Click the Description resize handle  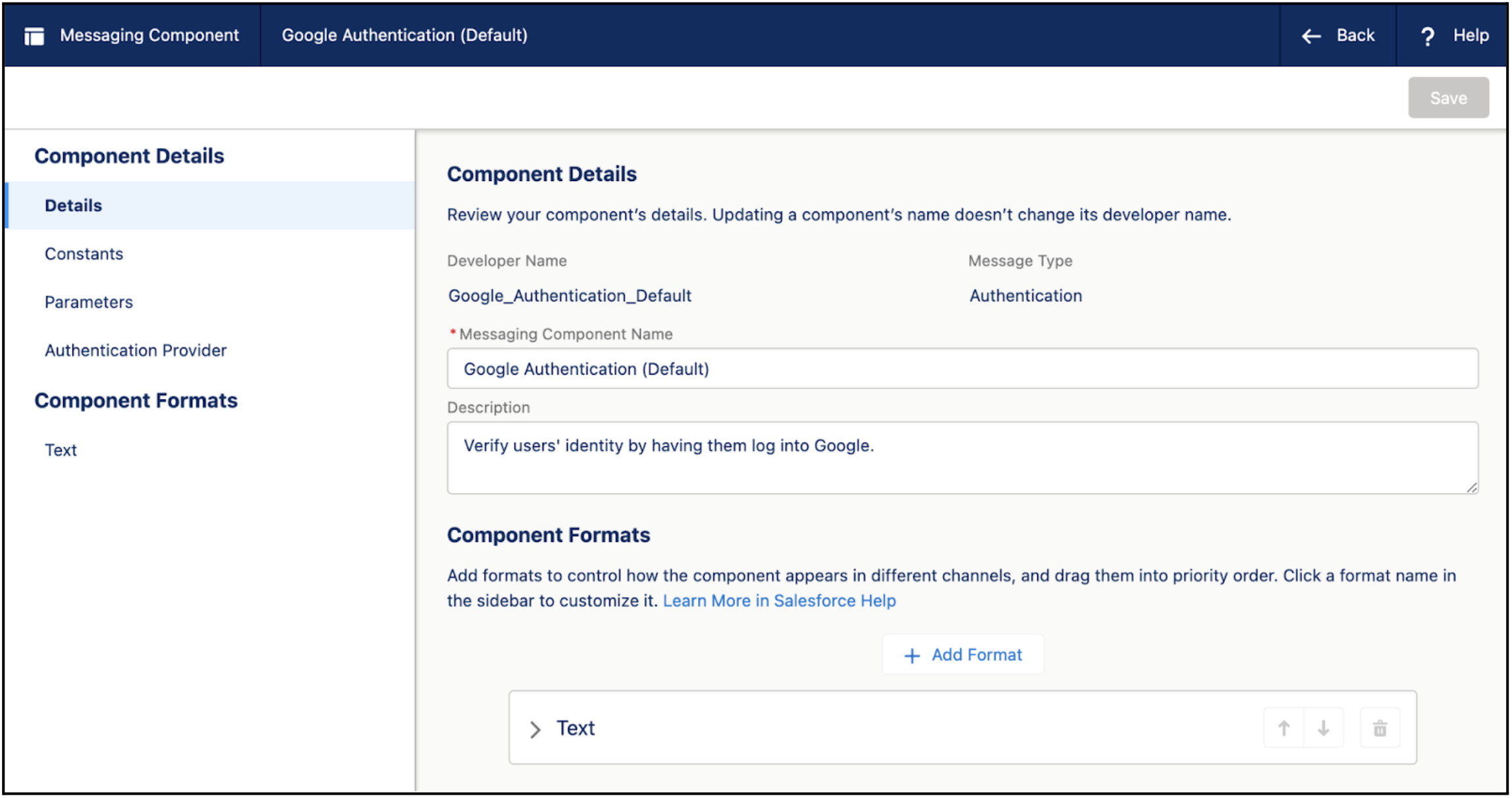pos(1471,487)
